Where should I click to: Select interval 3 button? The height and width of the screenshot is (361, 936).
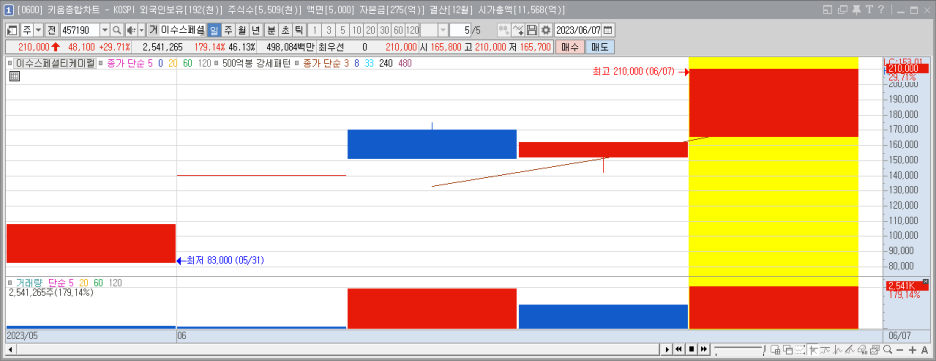tap(328, 30)
